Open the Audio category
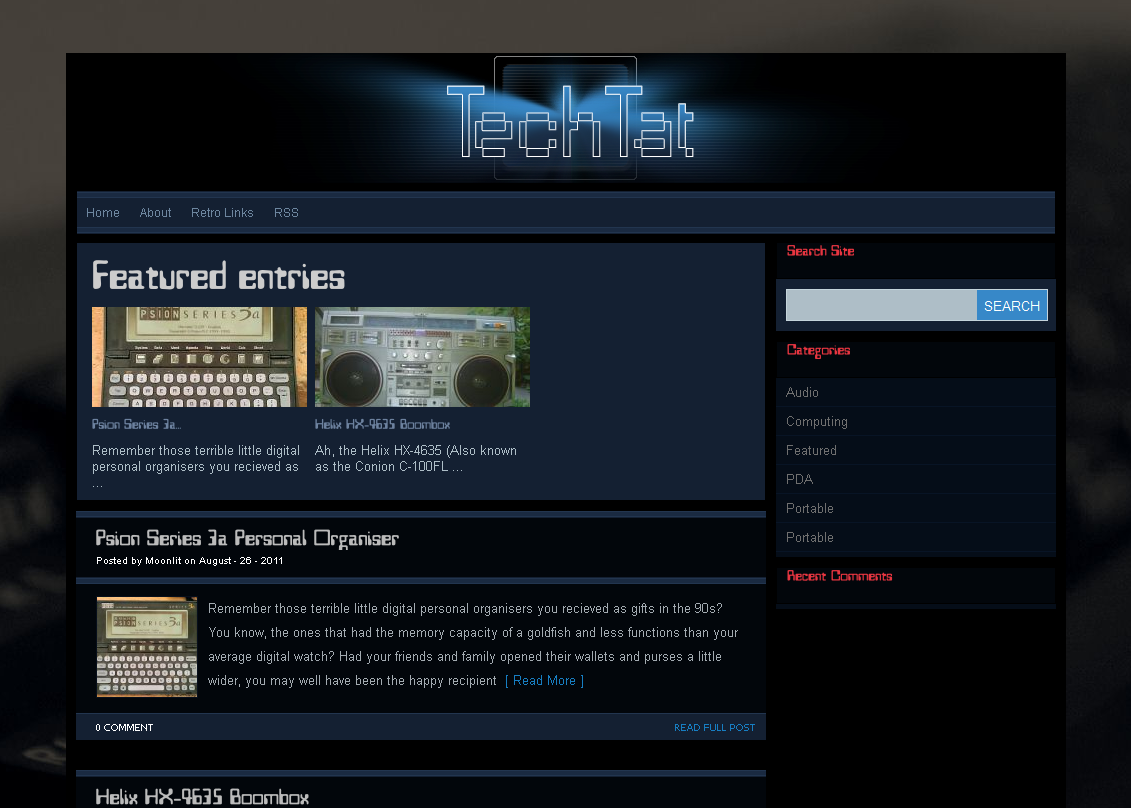Viewport: 1131px width, 808px height. coord(802,392)
